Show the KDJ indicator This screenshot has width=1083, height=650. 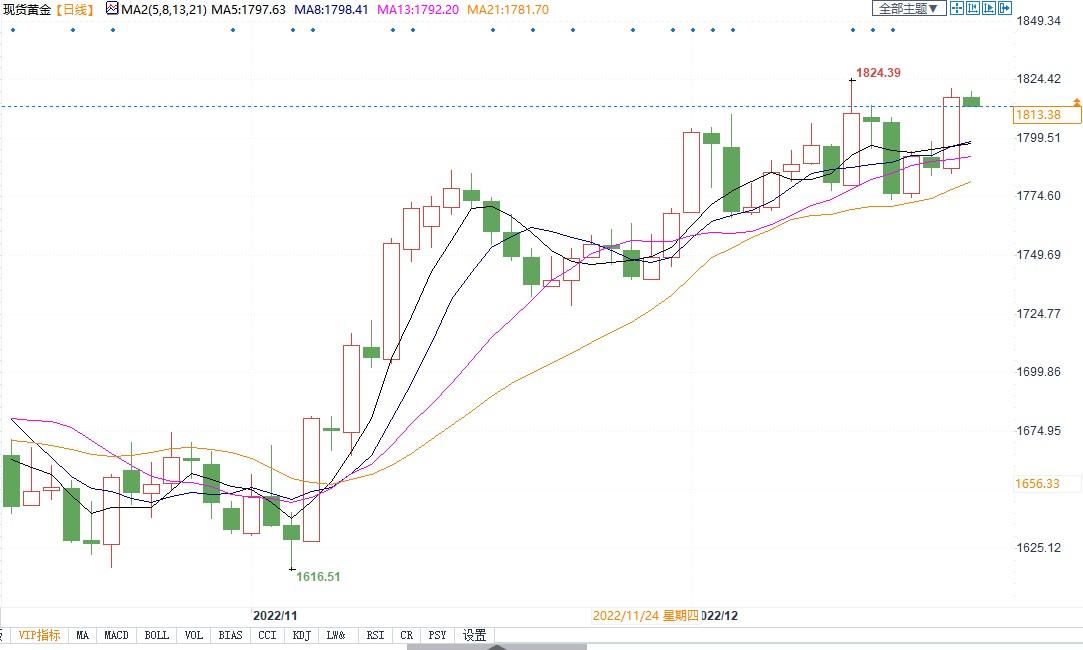[300, 635]
